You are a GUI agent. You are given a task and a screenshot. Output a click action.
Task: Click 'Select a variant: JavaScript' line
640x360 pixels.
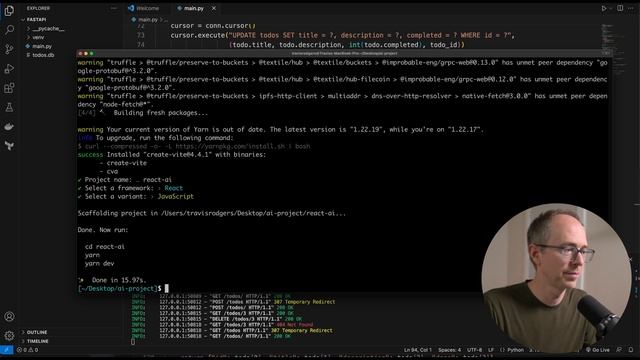136,196
